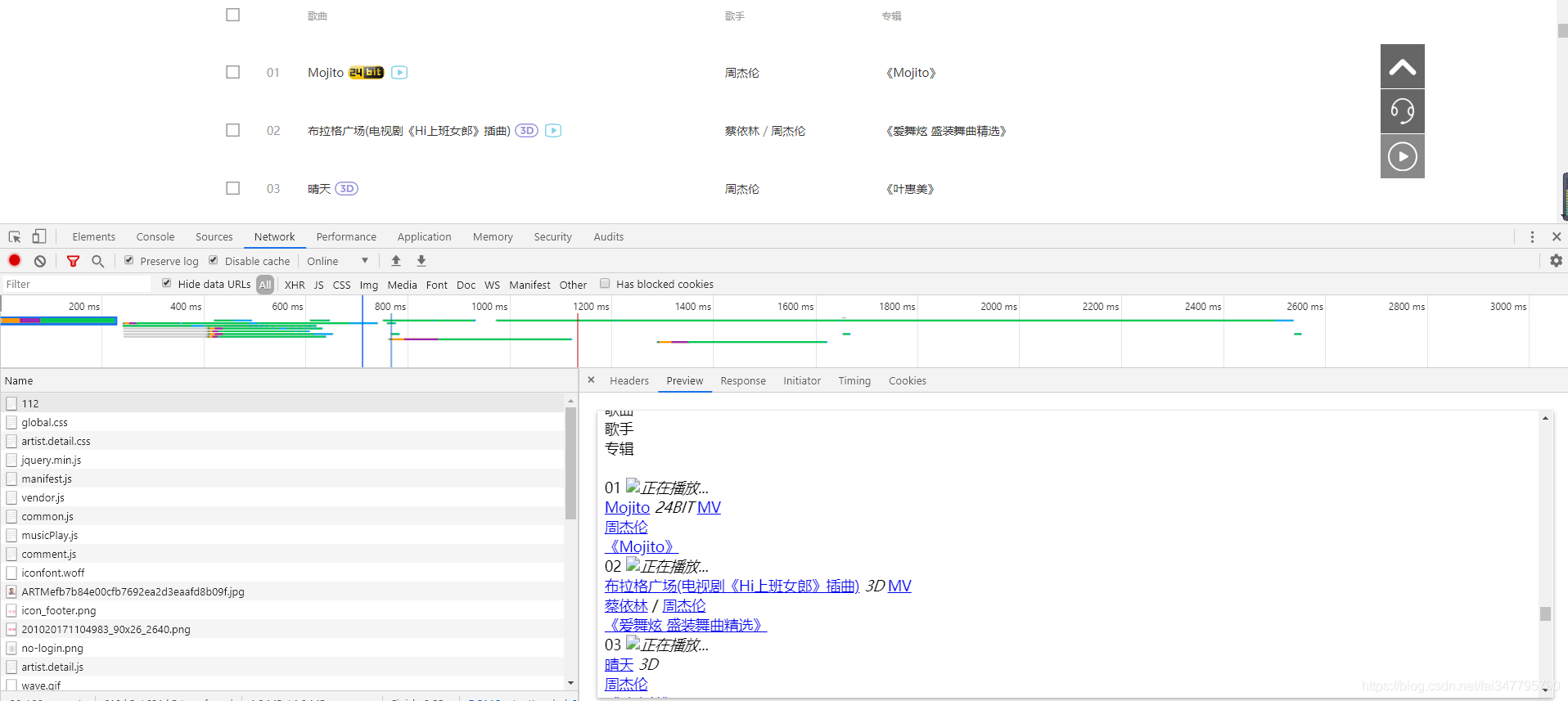Click the 24bit badge on Mojito
The height and width of the screenshot is (701, 1568).
[x=366, y=72]
